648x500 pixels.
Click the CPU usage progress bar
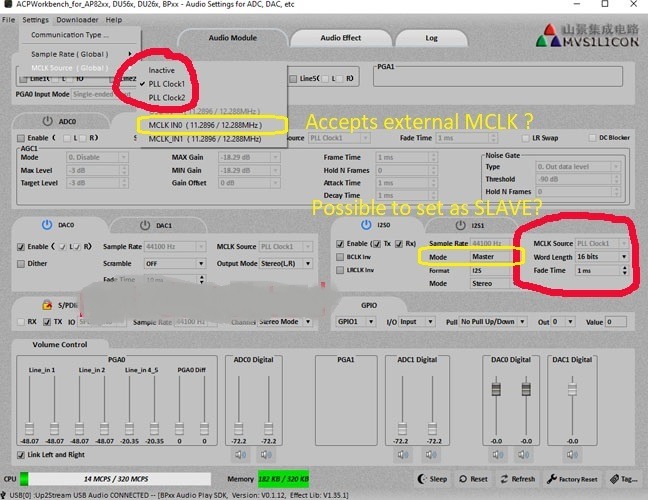115,479
